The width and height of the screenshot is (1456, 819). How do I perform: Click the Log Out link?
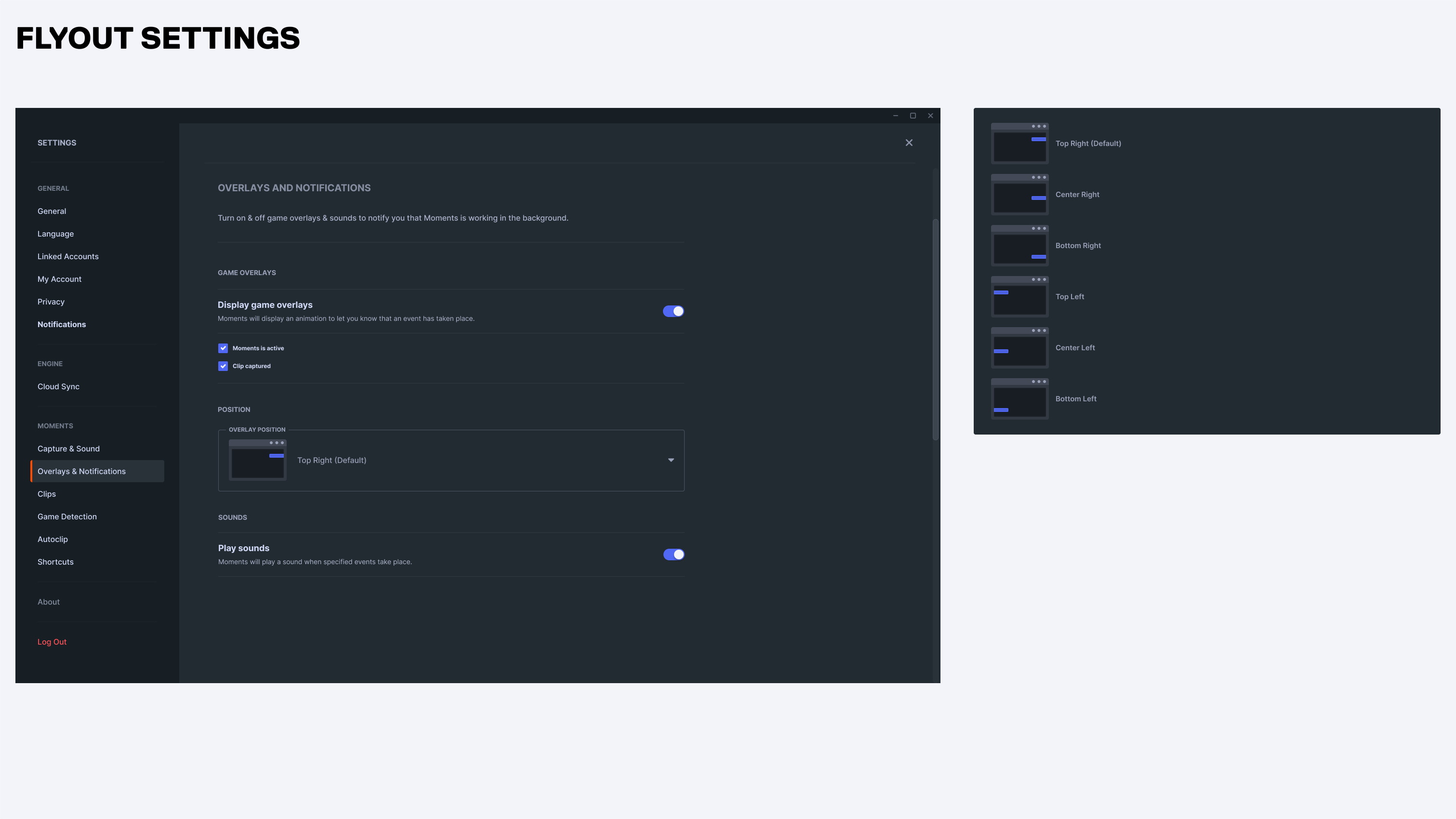tap(52, 642)
